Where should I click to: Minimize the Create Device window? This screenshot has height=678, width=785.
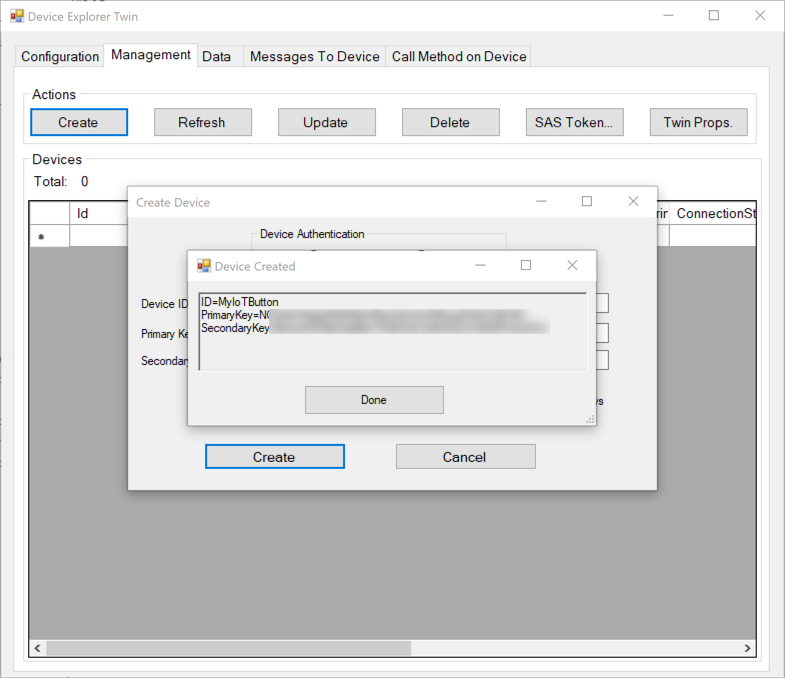(541, 201)
